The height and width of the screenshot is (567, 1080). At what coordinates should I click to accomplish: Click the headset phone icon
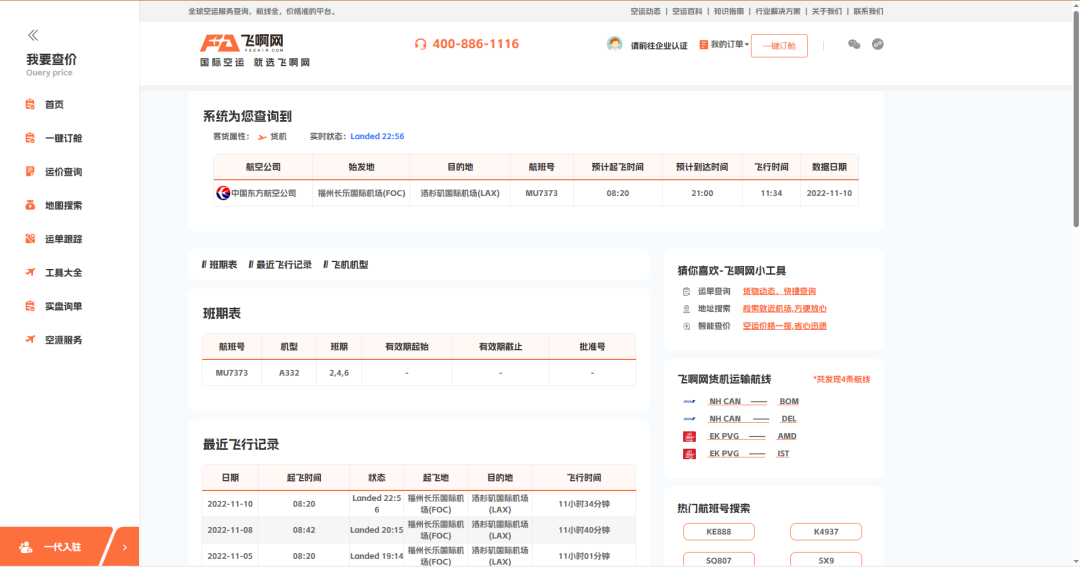[420, 44]
